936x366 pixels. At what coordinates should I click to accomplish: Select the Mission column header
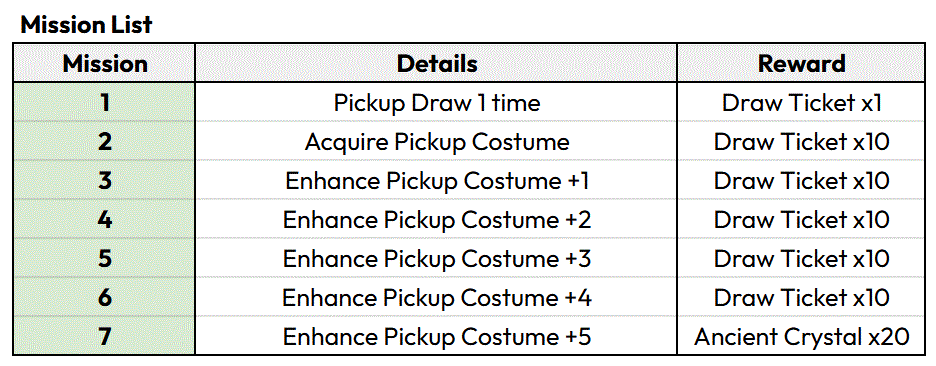pos(104,63)
